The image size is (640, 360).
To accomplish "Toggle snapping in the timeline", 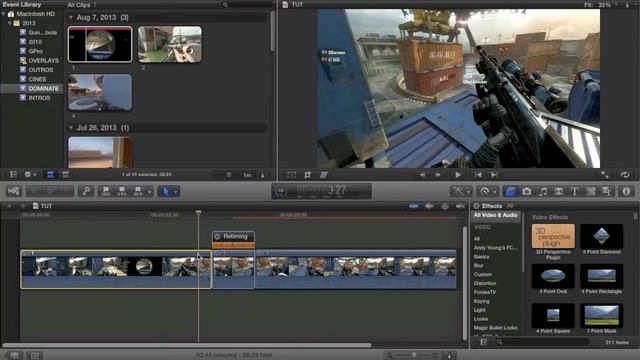I will point(460,206).
